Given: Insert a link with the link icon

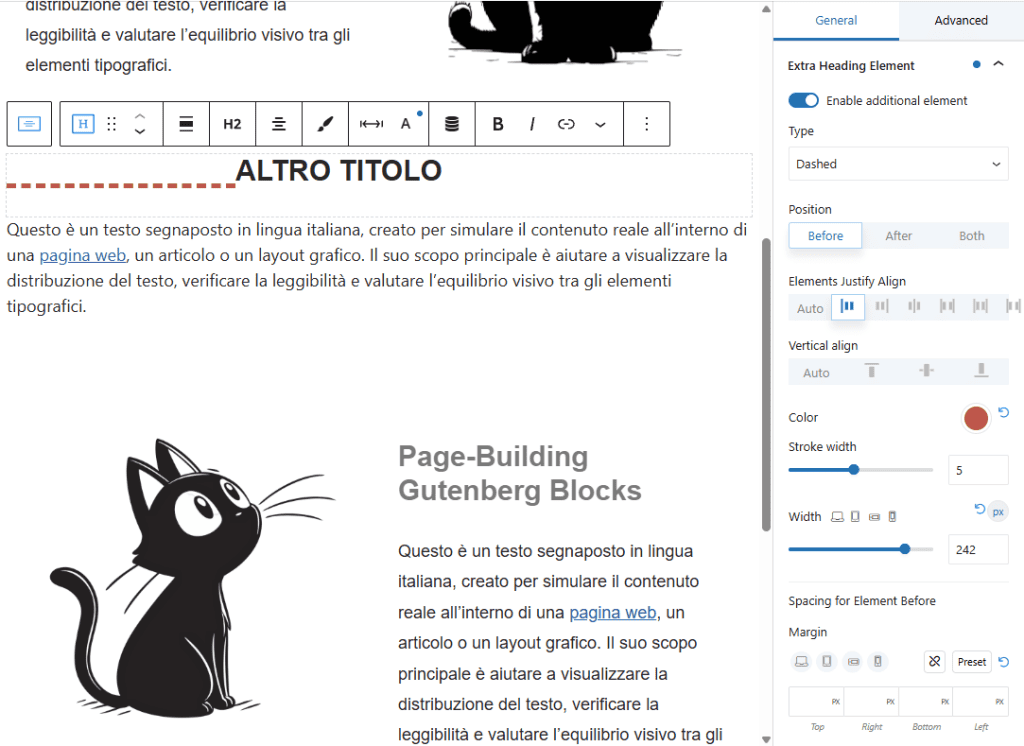Looking at the screenshot, I should click(x=566, y=123).
